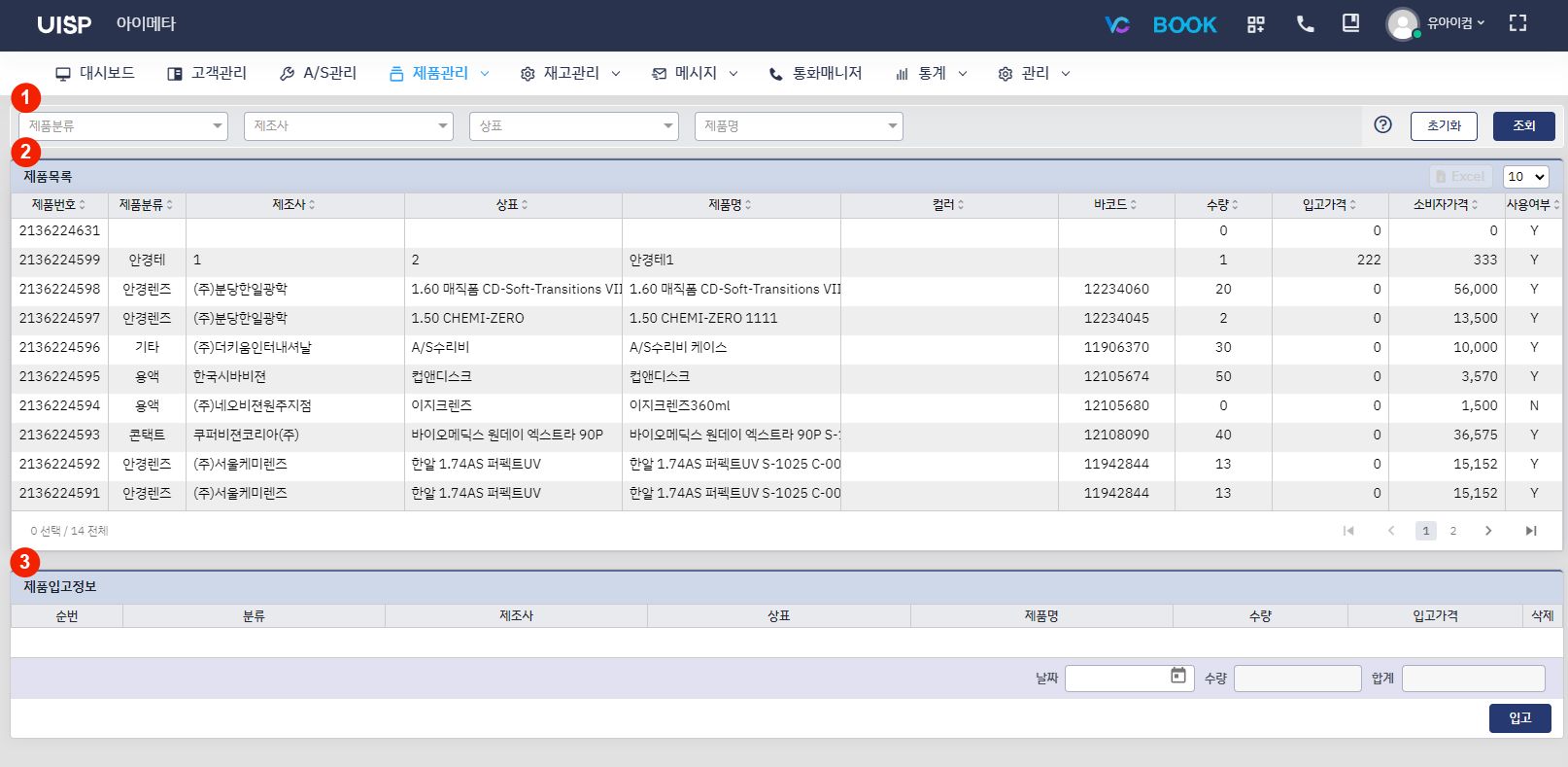Go to first page icon

pyautogui.click(x=1348, y=531)
